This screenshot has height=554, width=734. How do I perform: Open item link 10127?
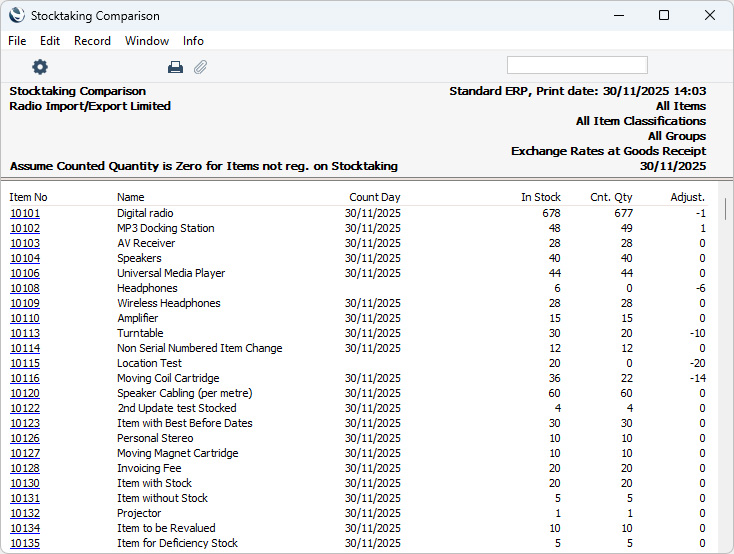(25, 453)
